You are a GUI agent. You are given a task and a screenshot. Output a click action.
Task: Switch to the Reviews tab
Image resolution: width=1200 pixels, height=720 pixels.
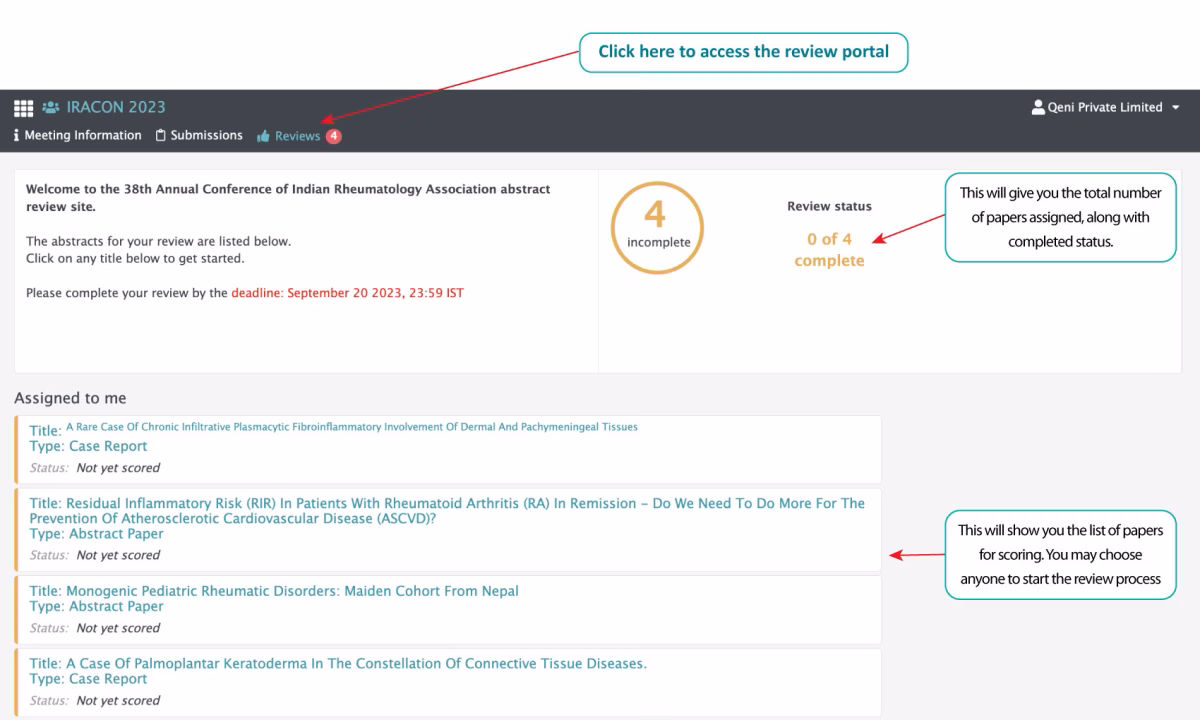click(x=298, y=136)
